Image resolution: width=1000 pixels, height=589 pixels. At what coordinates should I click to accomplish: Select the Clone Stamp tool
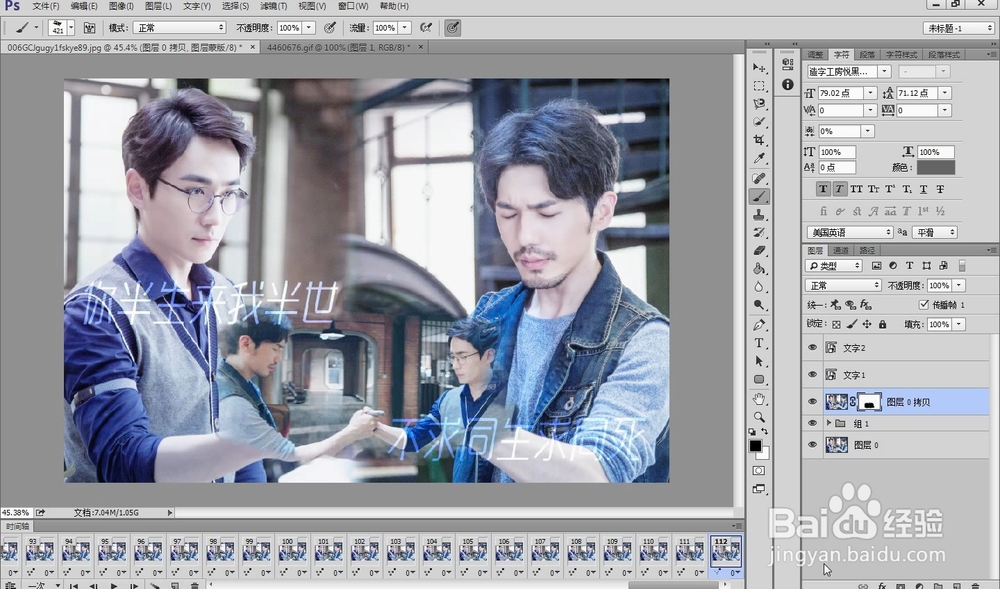[759, 215]
